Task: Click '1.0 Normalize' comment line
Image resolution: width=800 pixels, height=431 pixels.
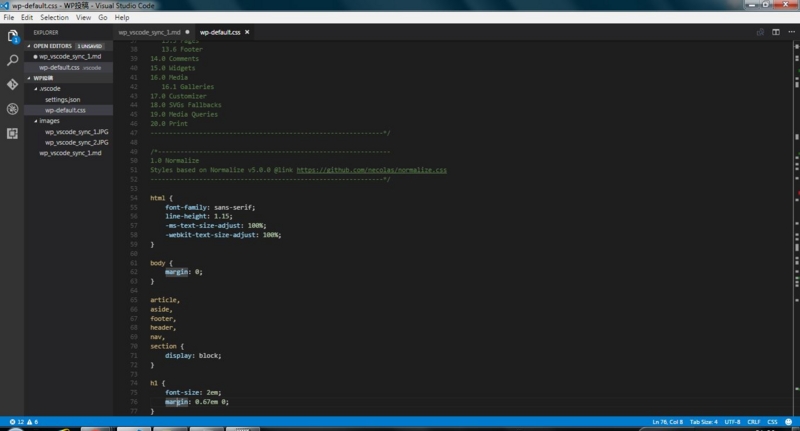Action: (174, 161)
